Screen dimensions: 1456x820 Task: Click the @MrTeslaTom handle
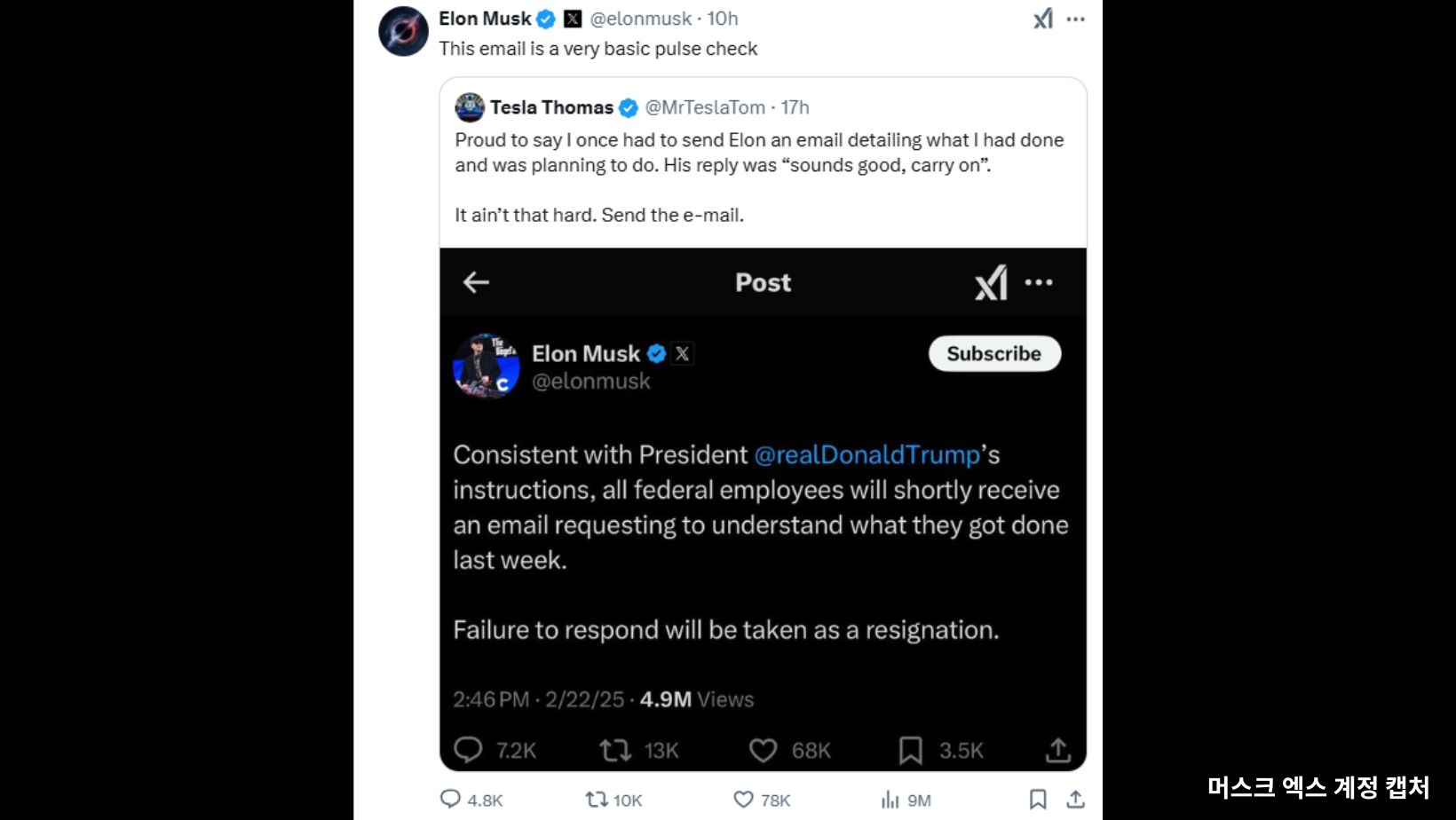(705, 107)
